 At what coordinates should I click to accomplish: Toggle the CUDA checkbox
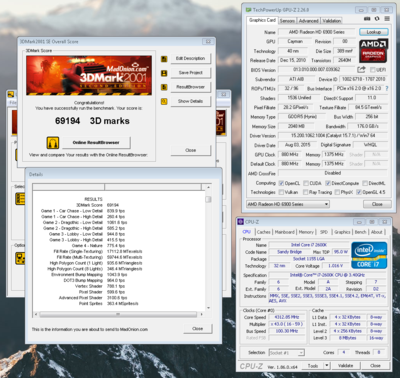coord(306,183)
